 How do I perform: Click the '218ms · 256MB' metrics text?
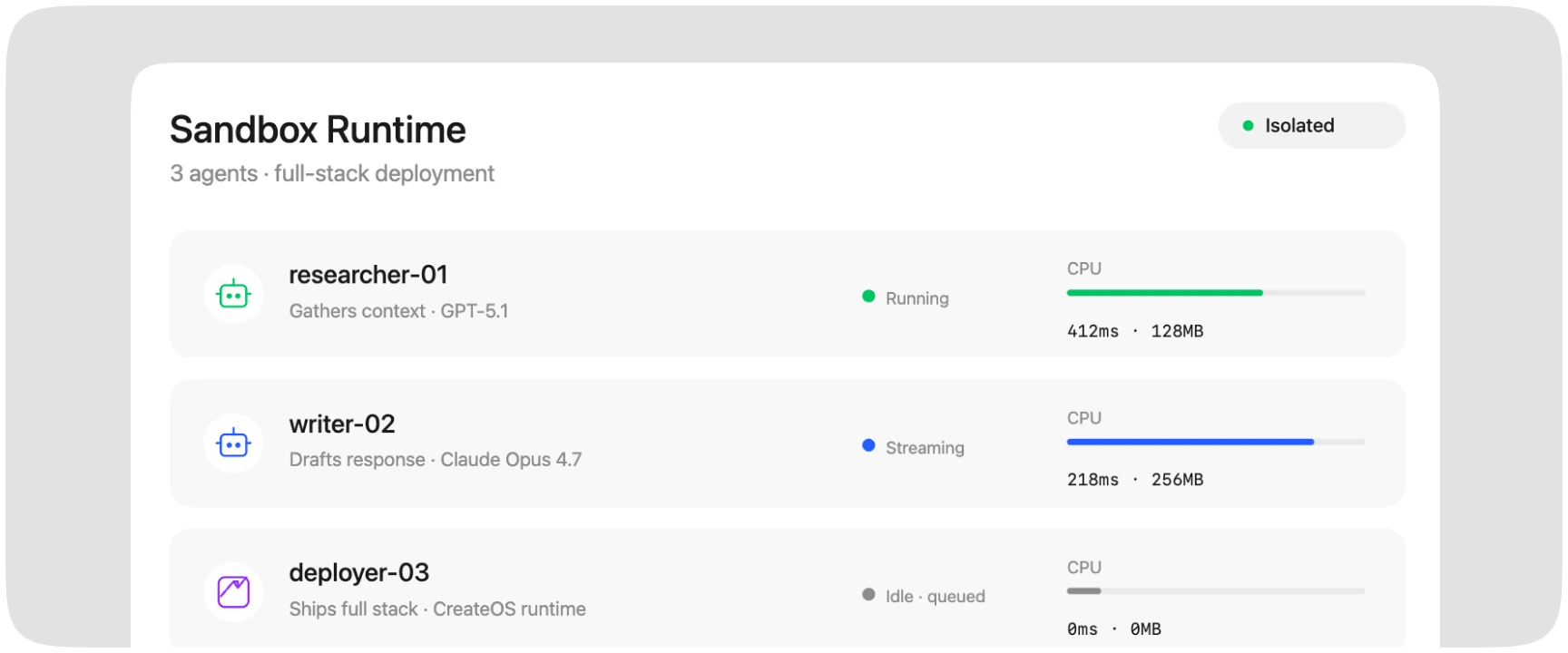(1135, 480)
